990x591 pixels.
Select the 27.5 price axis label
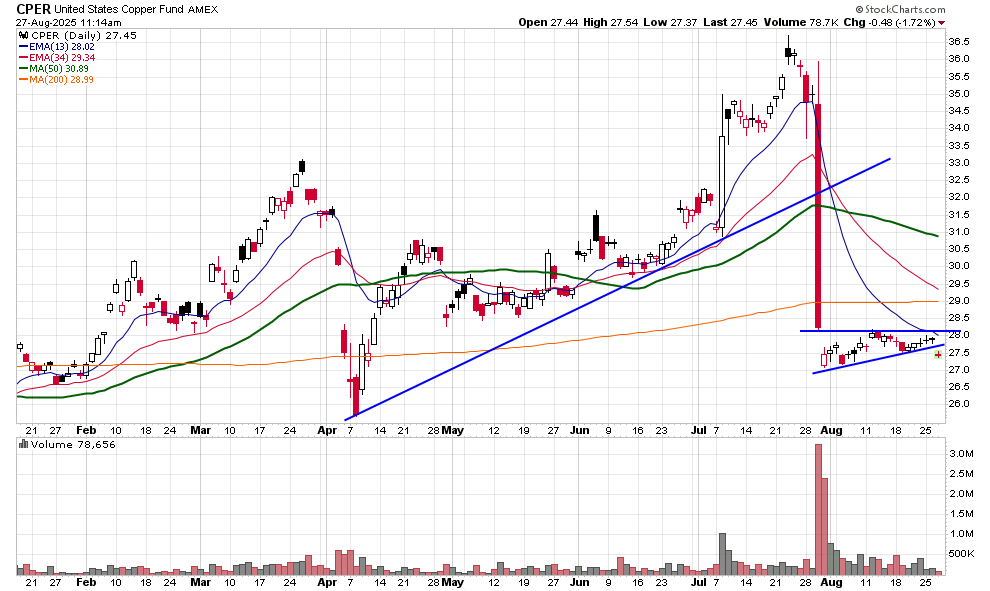pyautogui.click(x=958, y=352)
